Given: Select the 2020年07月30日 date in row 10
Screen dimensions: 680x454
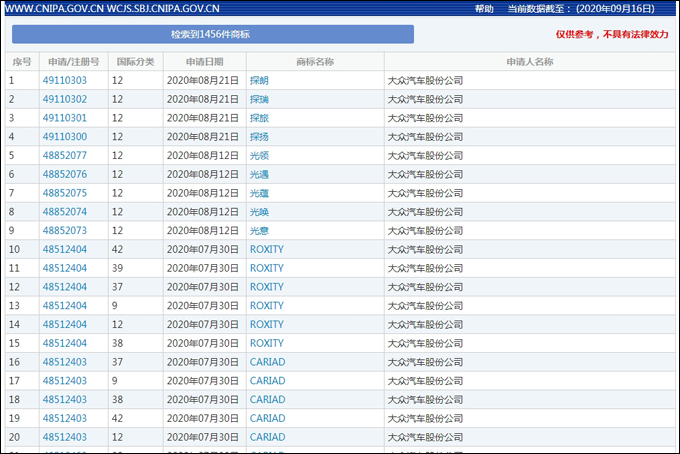Looking at the screenshot, I should [x=203, y=249].
